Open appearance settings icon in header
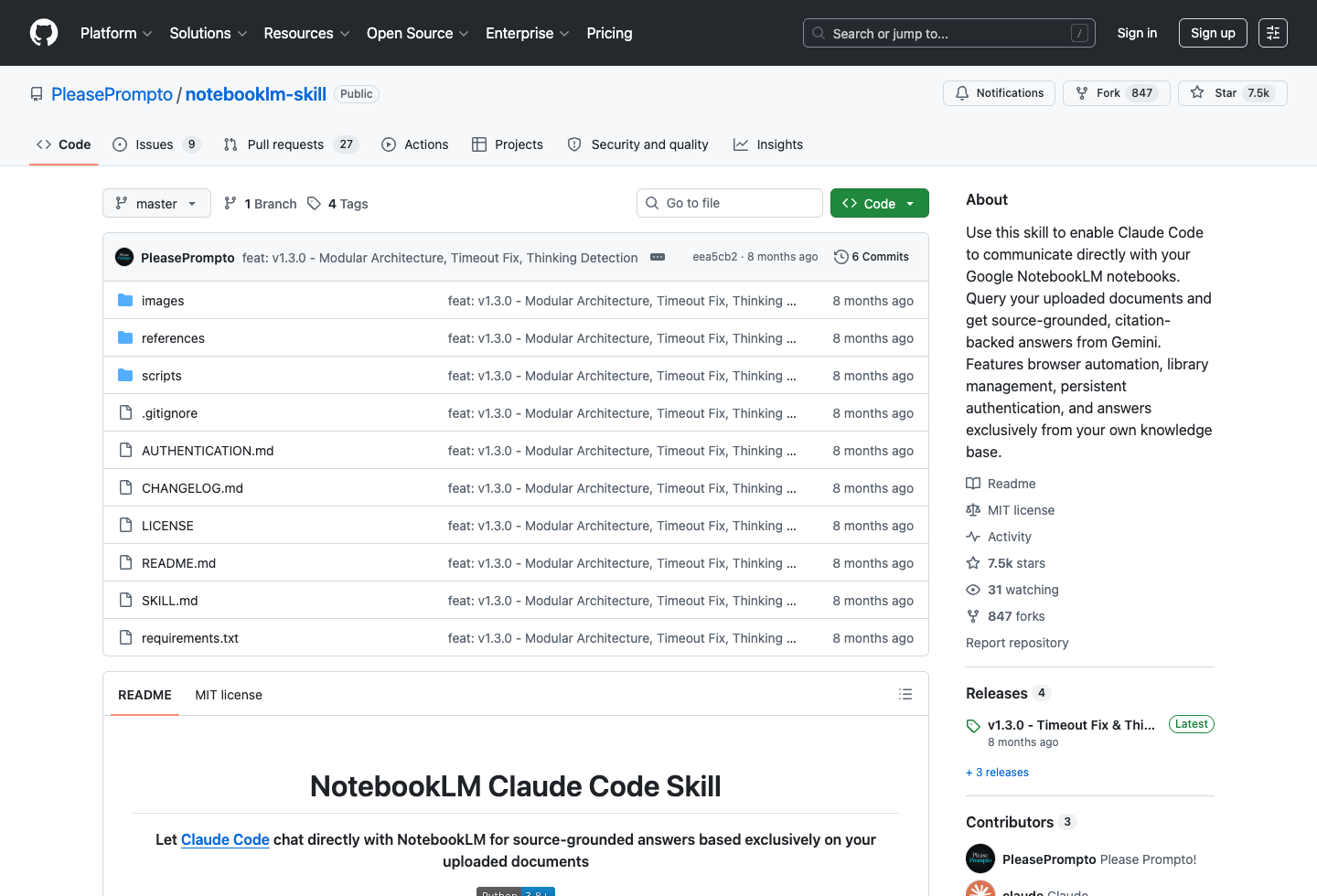1317x896 pixels. coord(1273,33)
